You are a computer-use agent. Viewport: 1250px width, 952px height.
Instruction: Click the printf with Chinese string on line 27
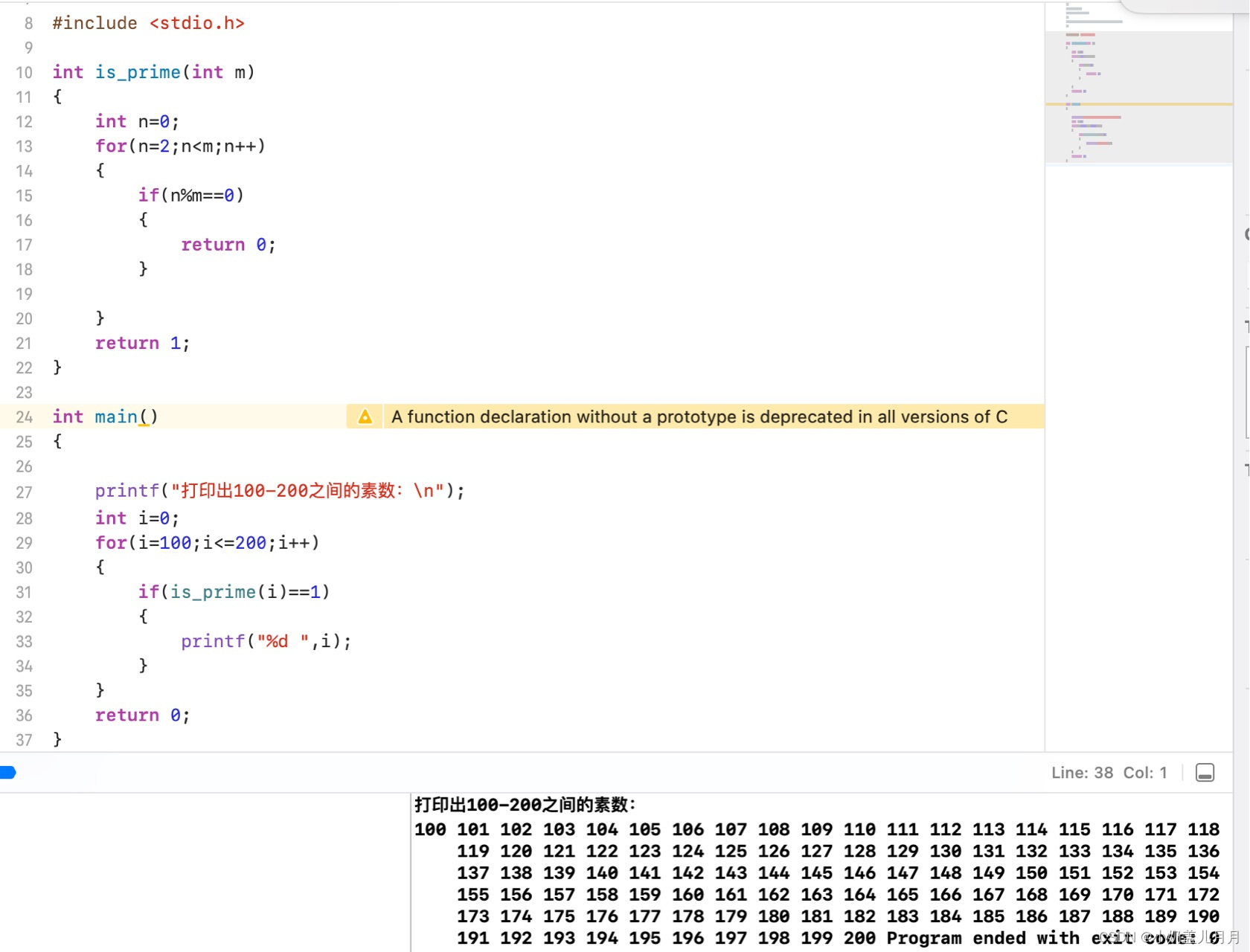click(x=280, y=491)
